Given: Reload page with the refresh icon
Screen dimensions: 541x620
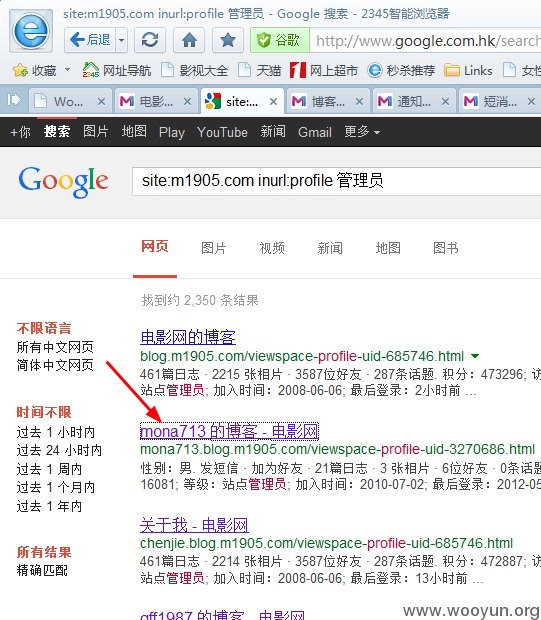Looking at the screenshot, I should [x=150, y=40].
